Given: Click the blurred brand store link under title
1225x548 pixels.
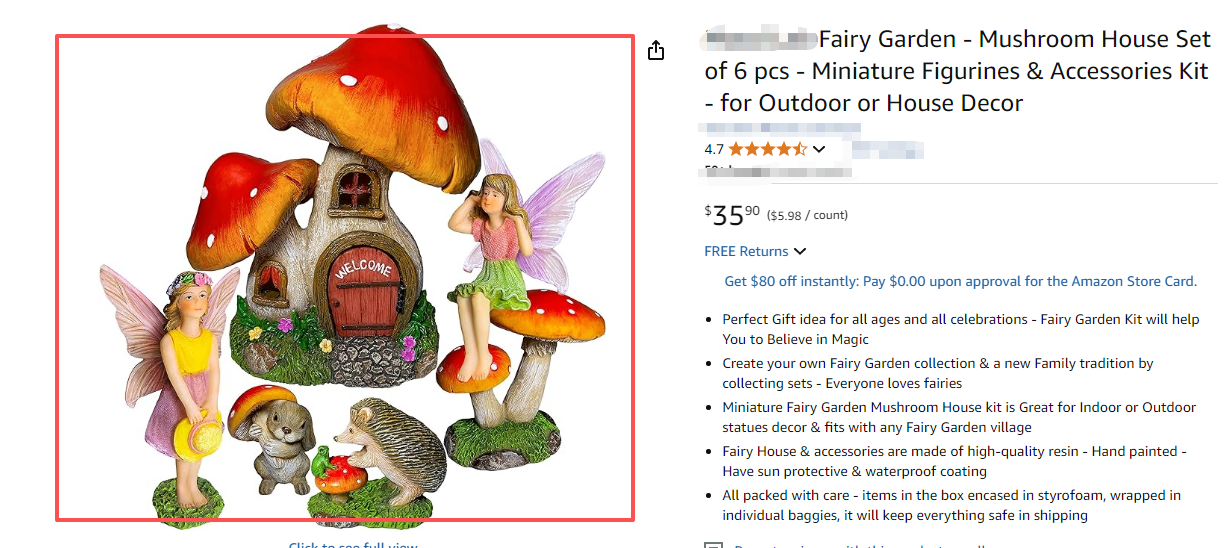Looking at the screenshot, I should 779,128.
